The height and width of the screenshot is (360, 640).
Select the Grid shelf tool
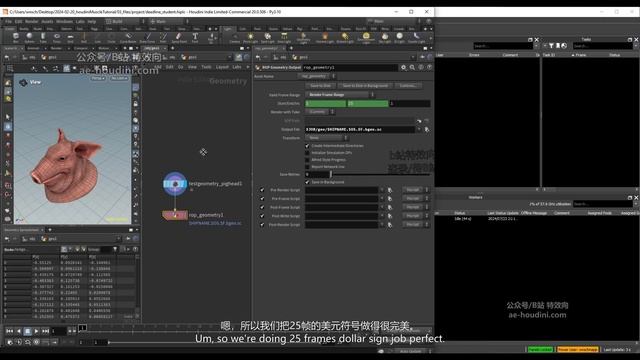tap(70, 38)
